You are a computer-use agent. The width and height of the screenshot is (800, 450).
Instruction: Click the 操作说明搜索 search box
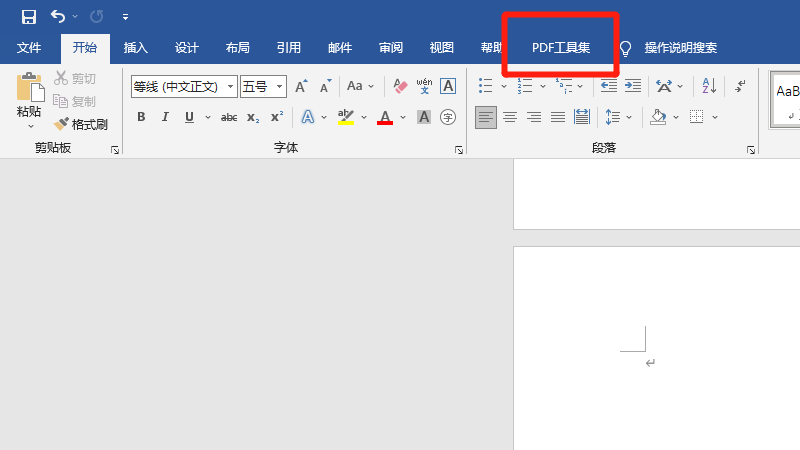pos(680,48)
